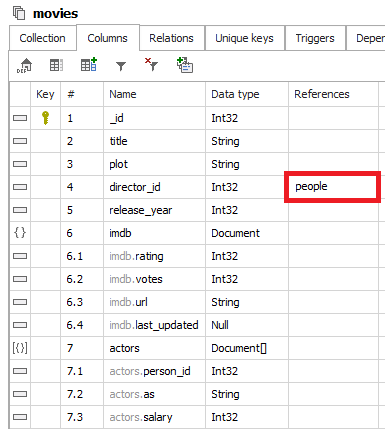Go to the Triggers tab

(315, 38)
